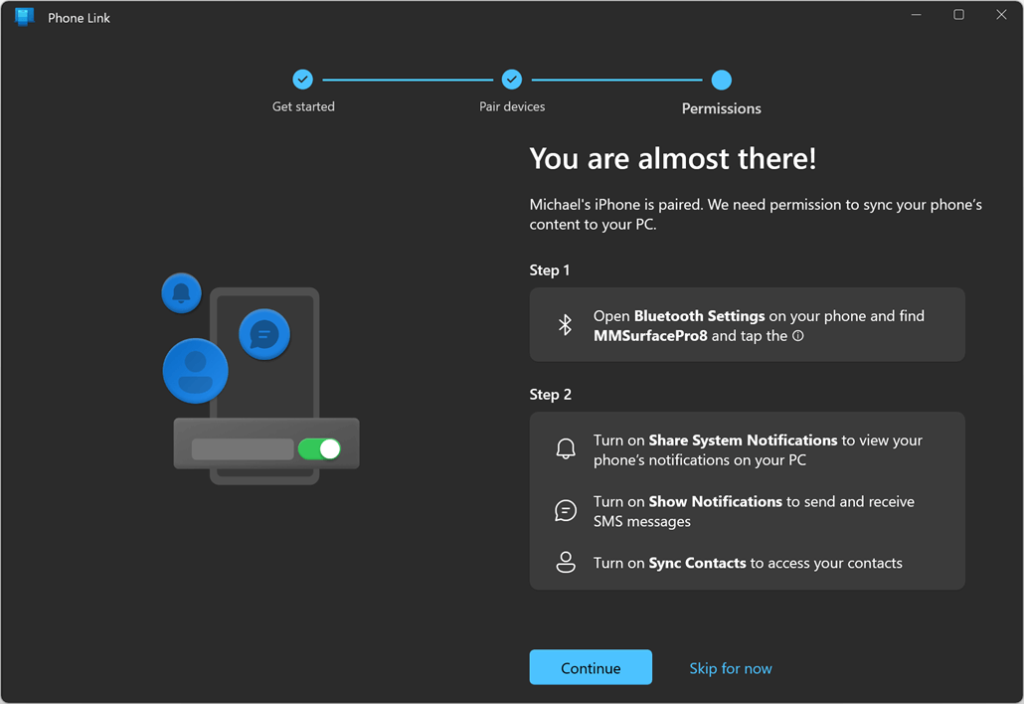Toggle the green switch in the illustration
Screen dimensions: 1024x704
[319, 449]
